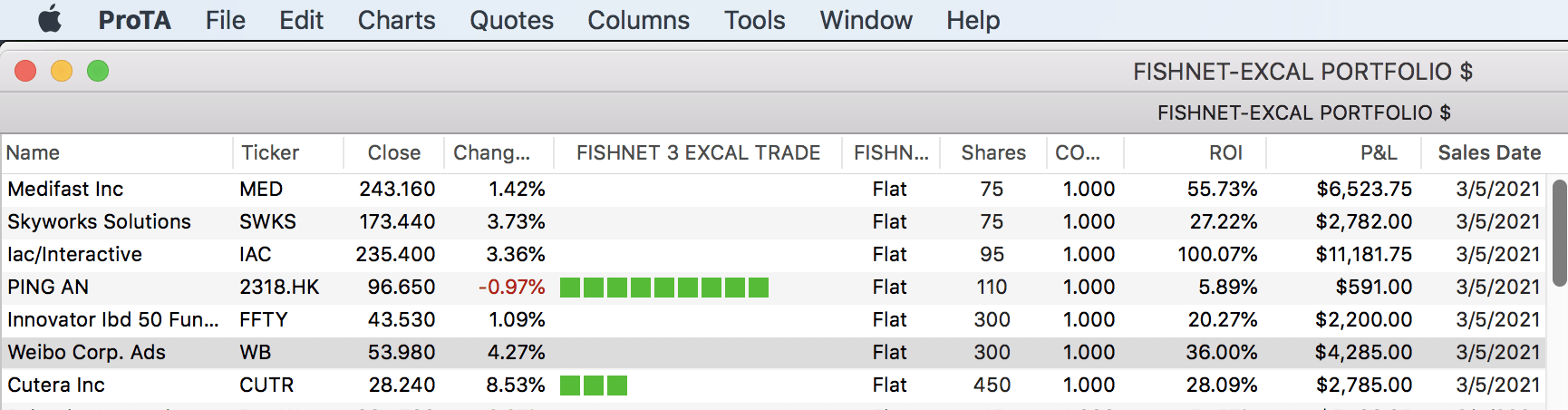Click close price 243.160
This screenshot has width=1568, height=410.
click(x=397, y=189)
